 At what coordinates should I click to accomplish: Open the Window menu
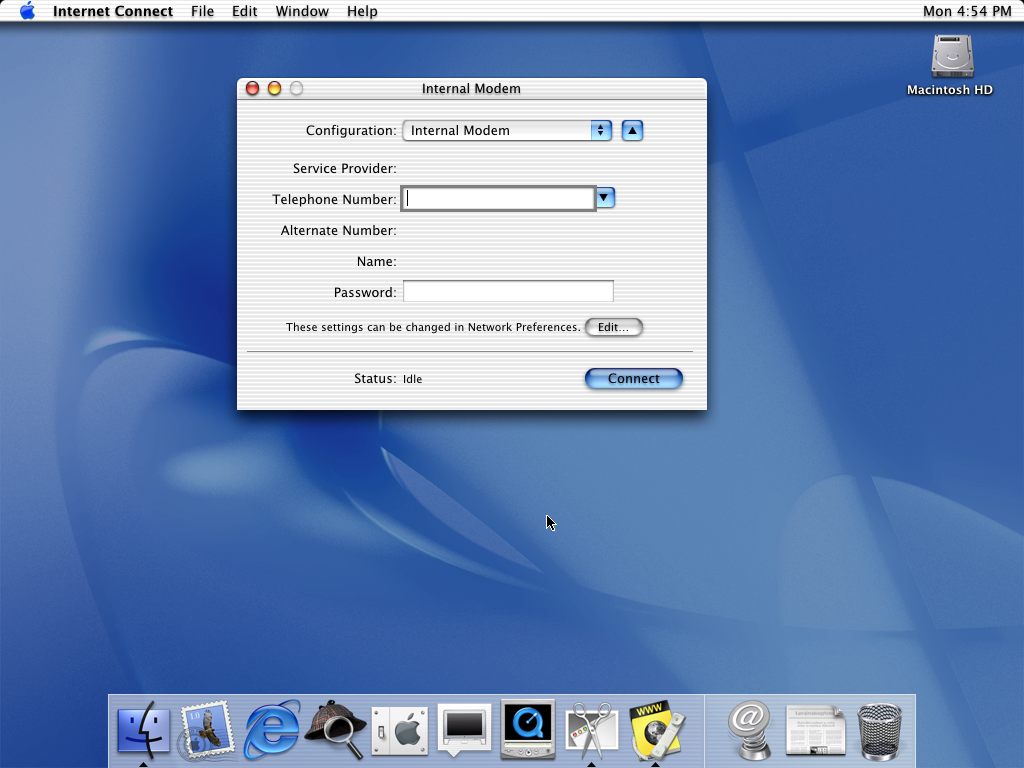pos(302,11)
